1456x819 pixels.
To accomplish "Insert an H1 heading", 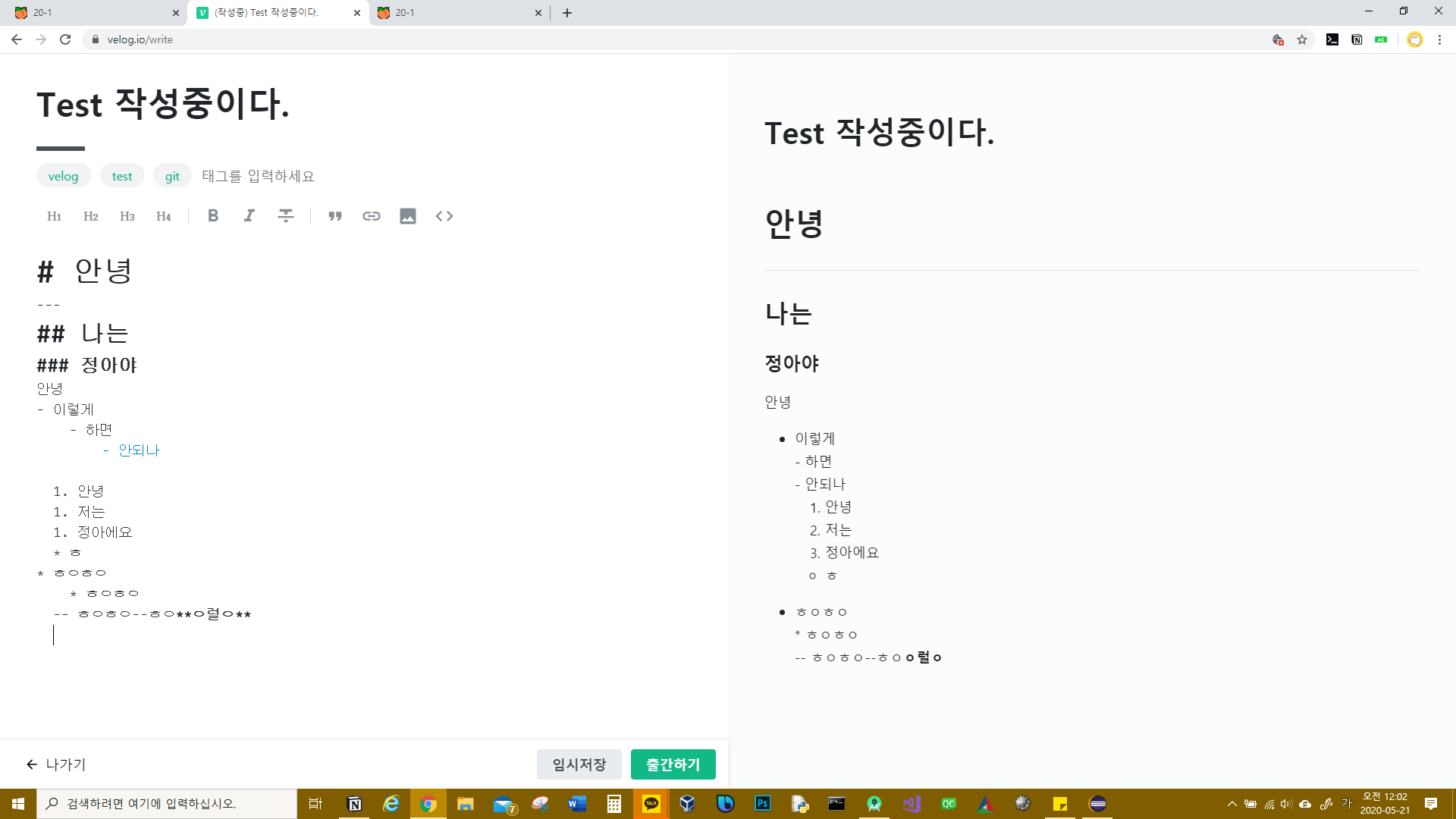I will pos(54,216).
